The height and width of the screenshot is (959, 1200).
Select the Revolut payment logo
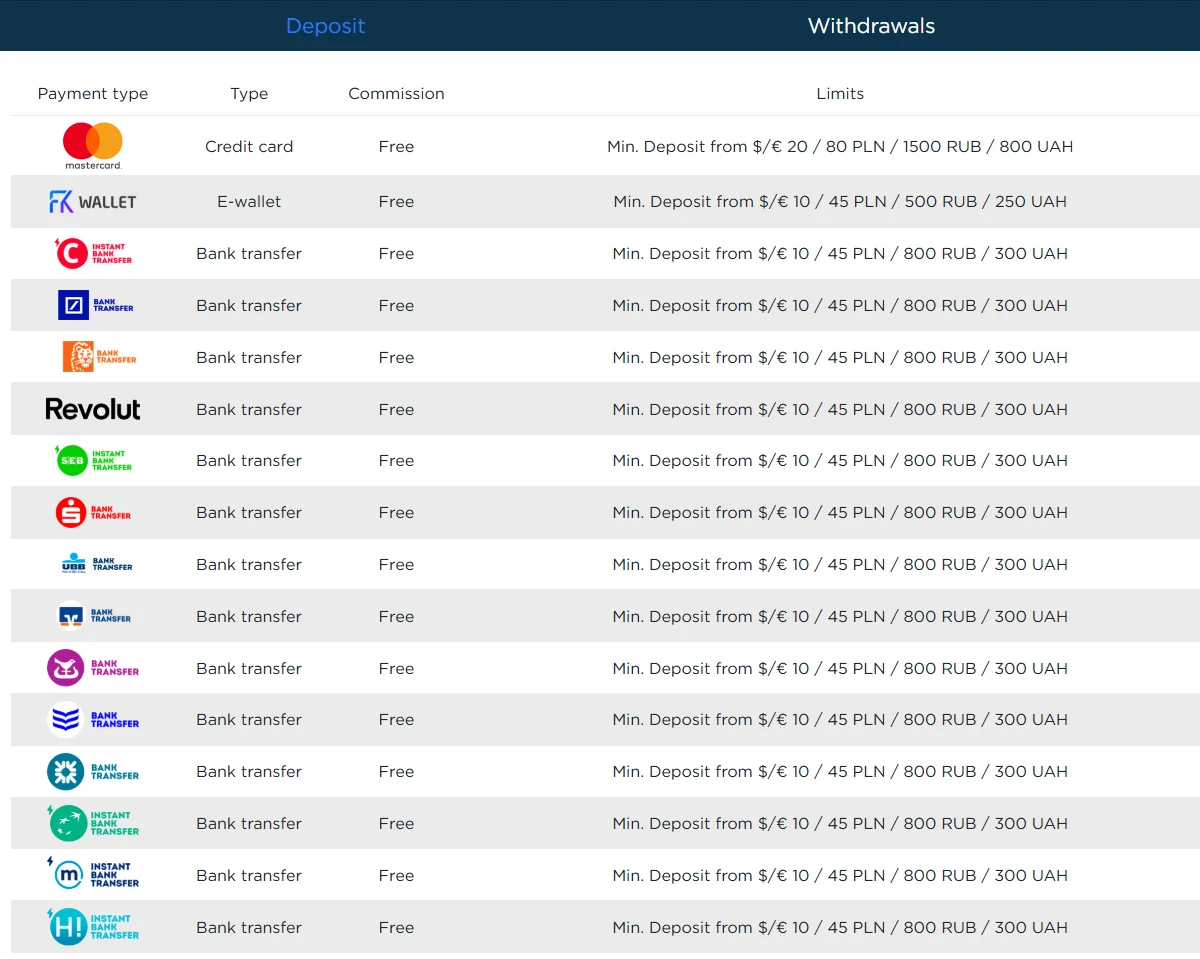(93, 409)
